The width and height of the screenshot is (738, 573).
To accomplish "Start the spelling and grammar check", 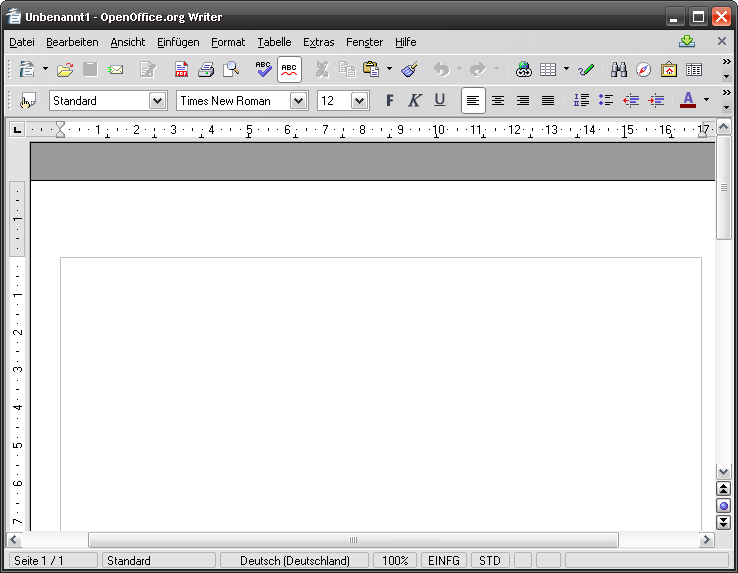I will (263, 70).
